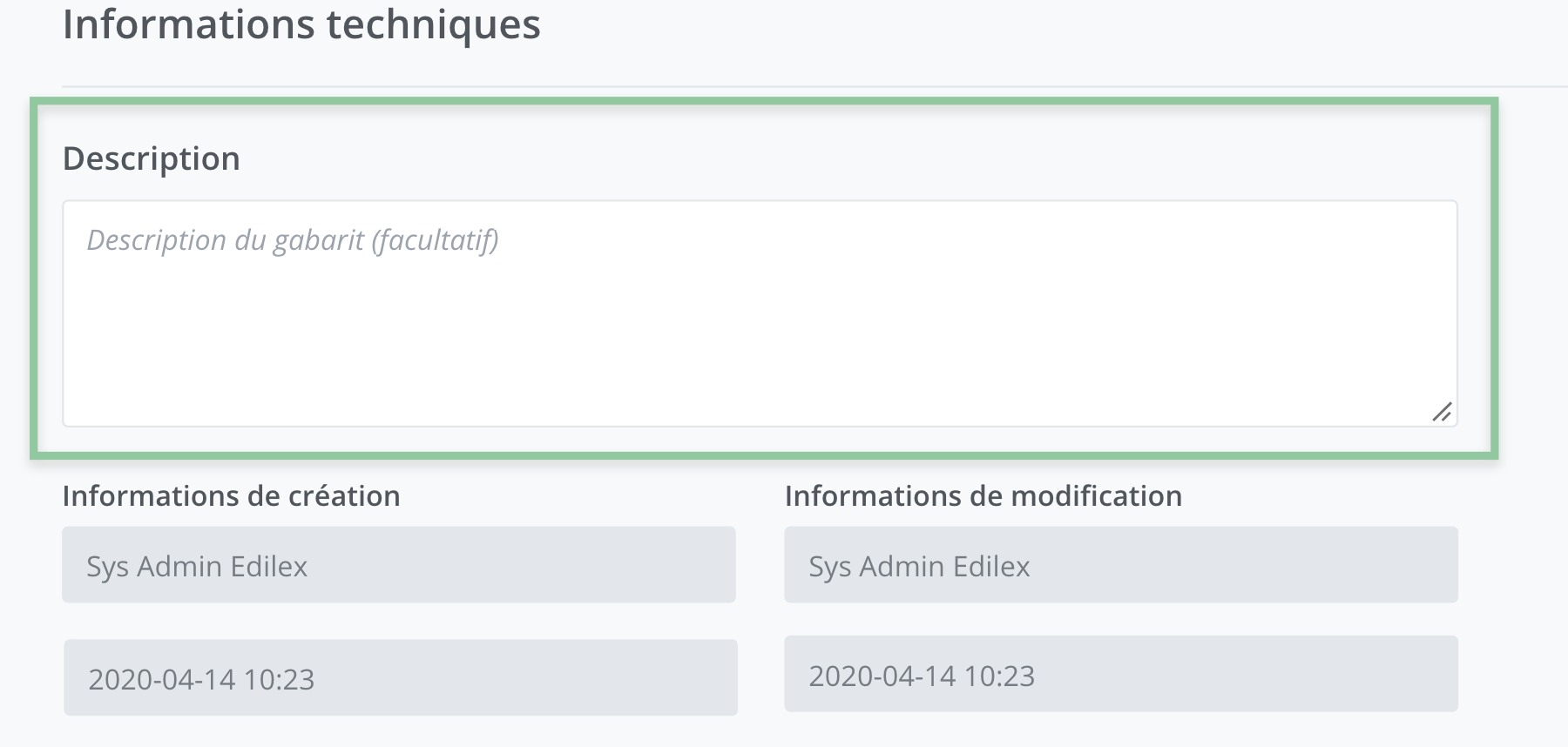The image size is (1568, 747).
Task: Select the creation date field
Action: 400,678
